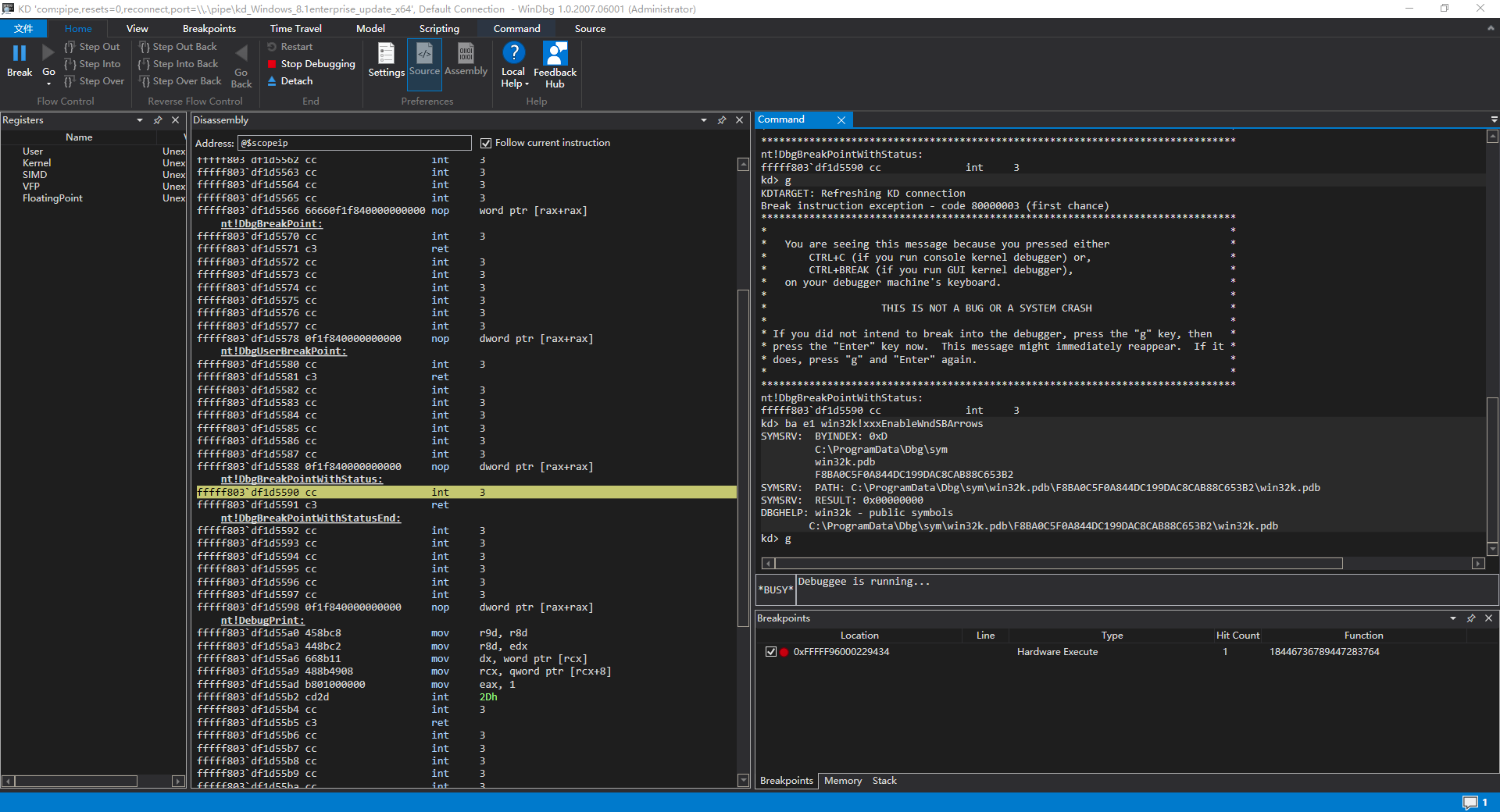Click the Location column header

(859, 636)
